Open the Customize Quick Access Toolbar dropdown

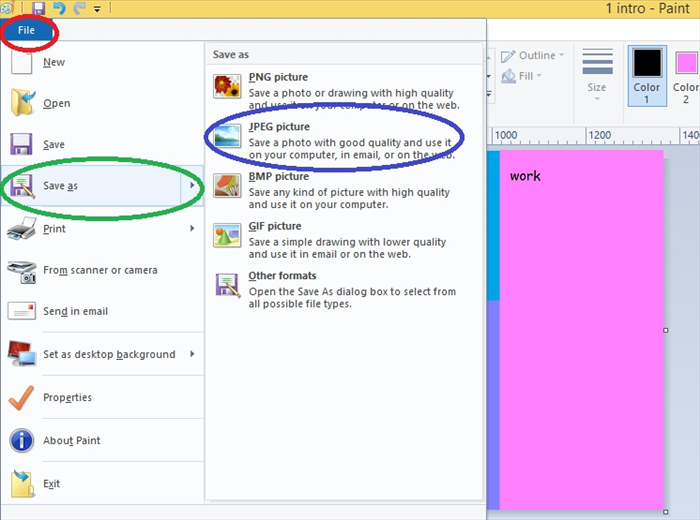97,8
